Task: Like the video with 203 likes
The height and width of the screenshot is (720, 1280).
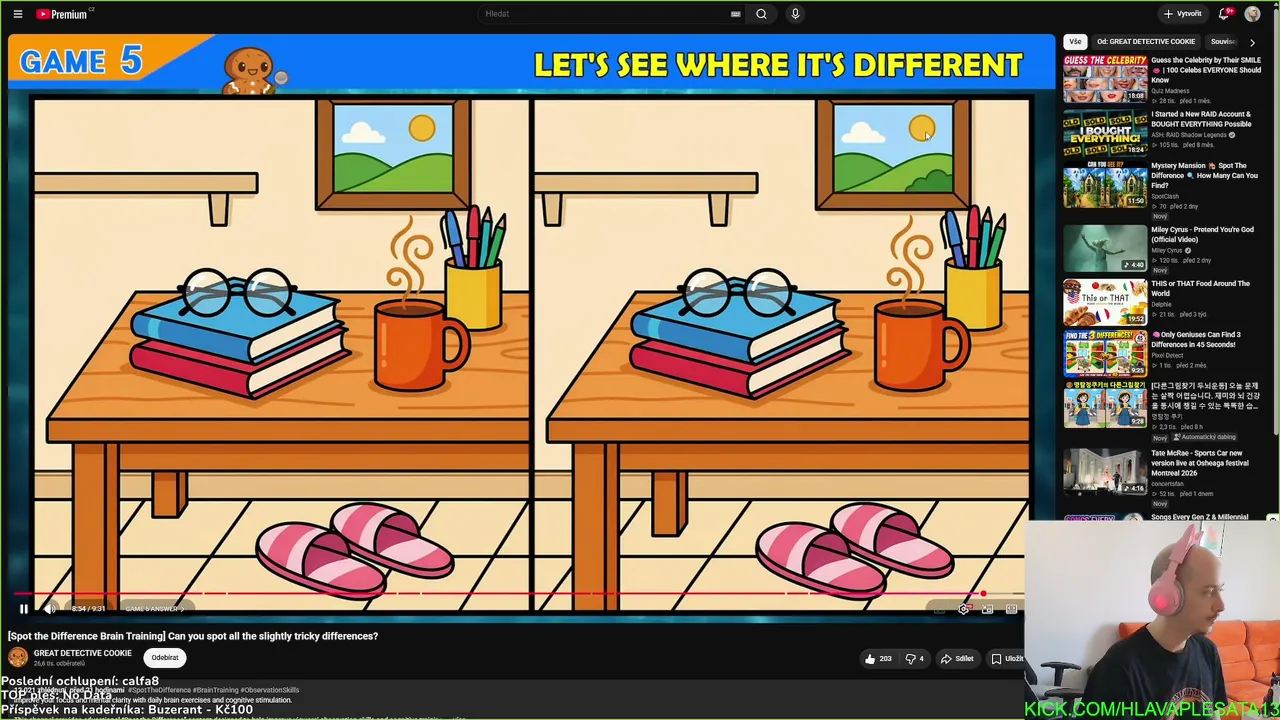Action: [878, 659]
